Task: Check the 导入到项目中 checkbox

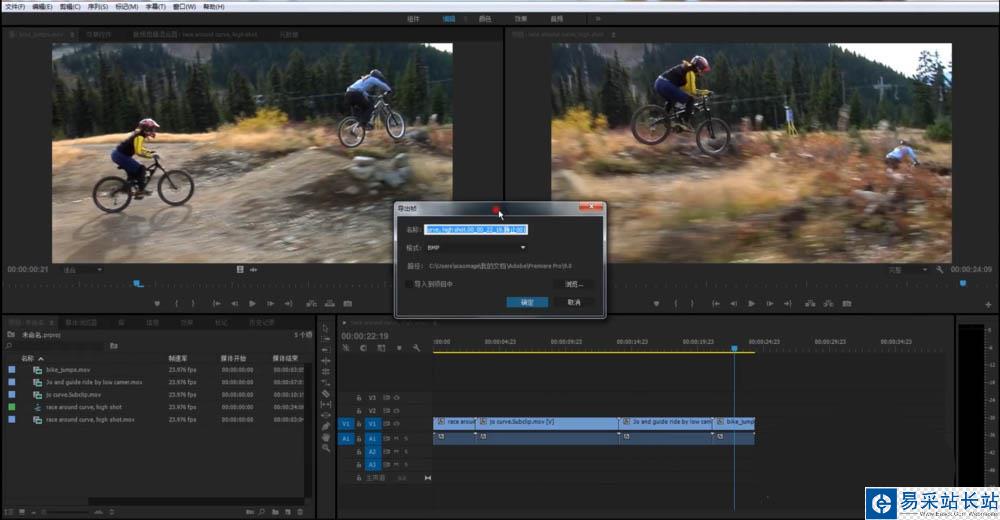Action: click(x=408, y=284)
